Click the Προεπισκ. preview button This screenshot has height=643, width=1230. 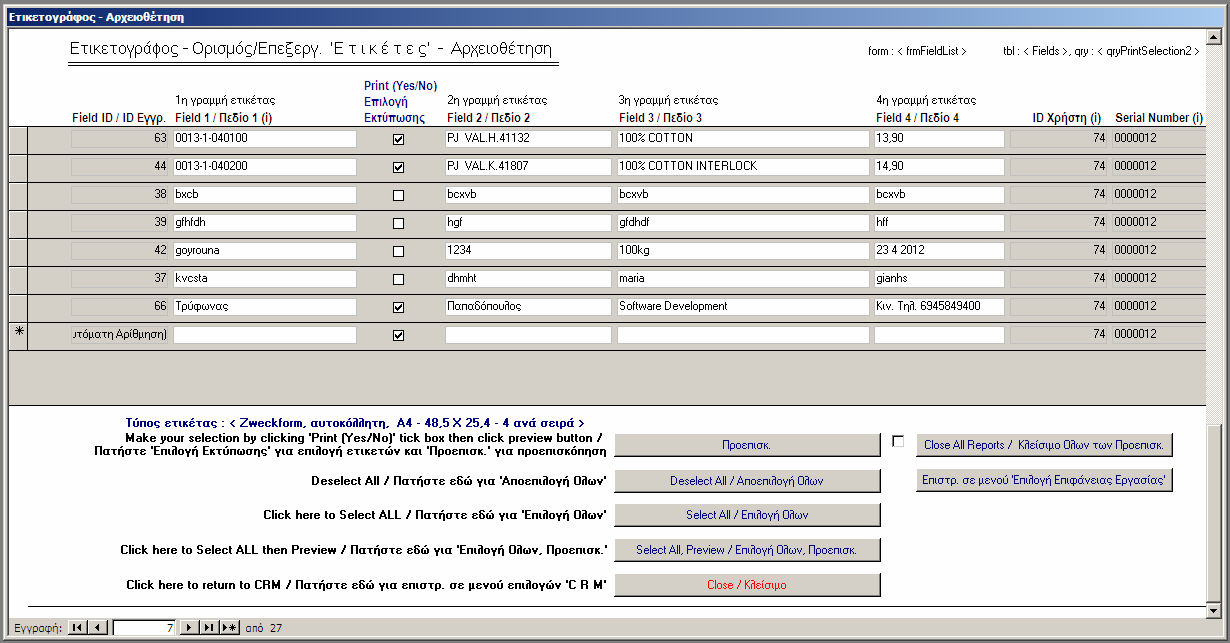click(747, 445)
